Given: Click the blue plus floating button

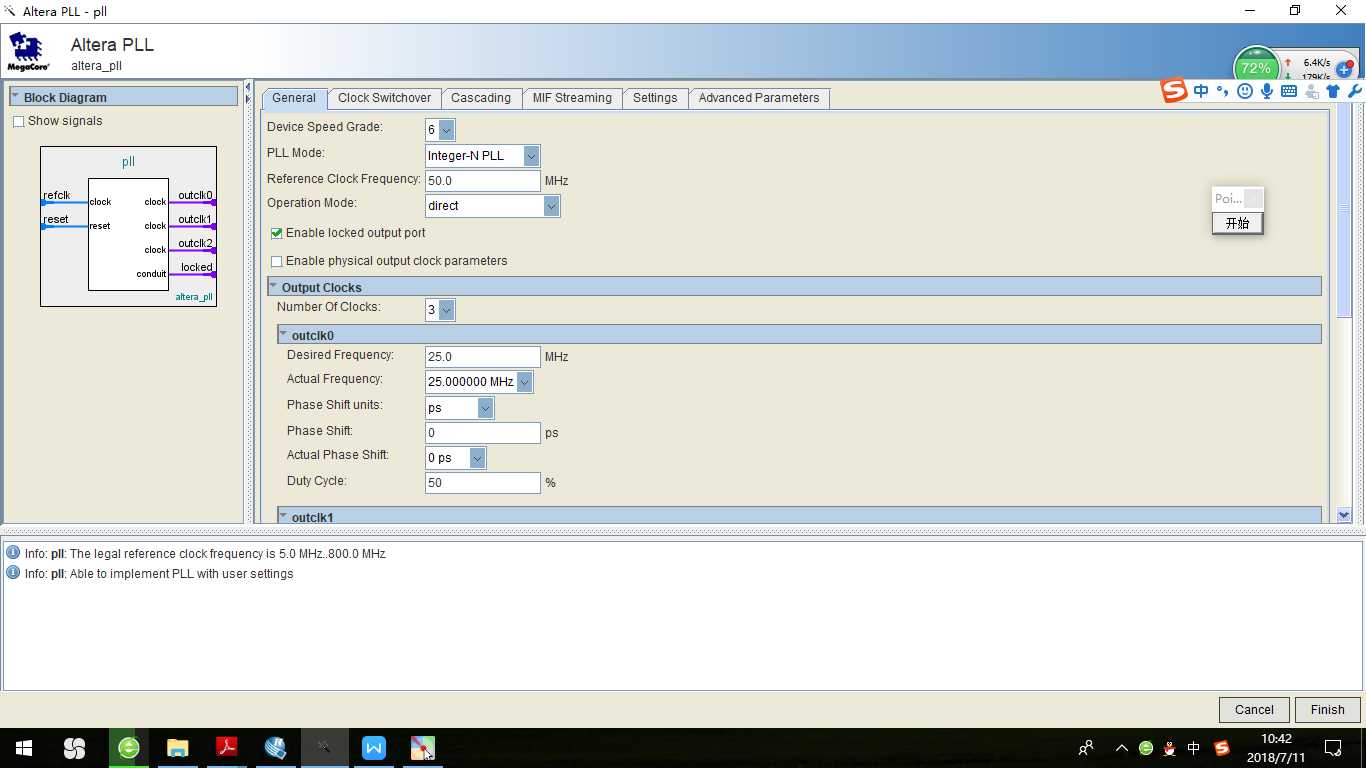Looking at the screenshot, I should pyautogui.click(x=1344, y=70).
